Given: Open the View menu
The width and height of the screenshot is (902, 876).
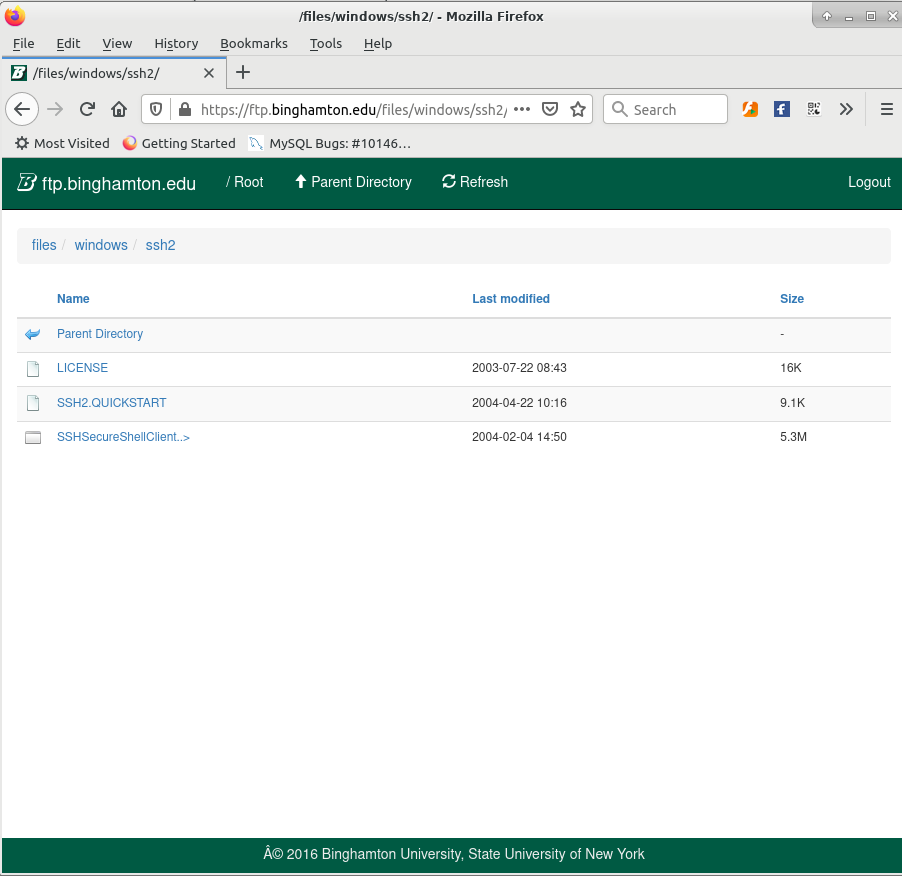Looking at the screenshot, I should pyautogui.click(x=117, y=44).
